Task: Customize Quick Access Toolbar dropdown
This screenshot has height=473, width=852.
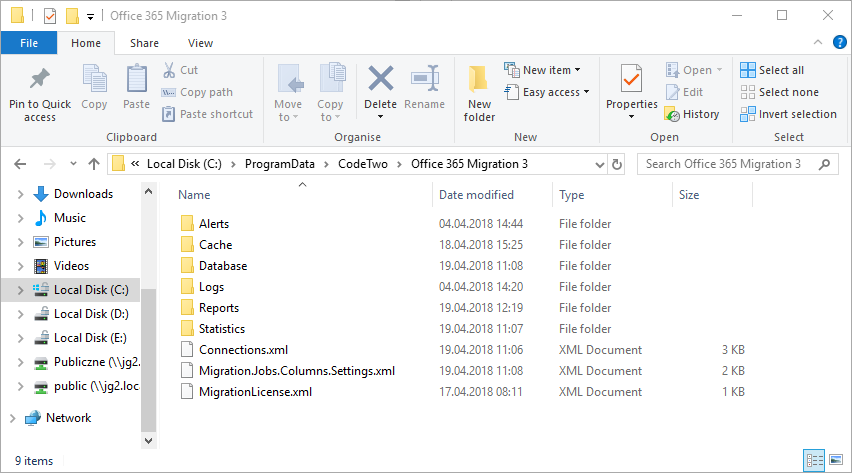Action: tap(91, 17)
